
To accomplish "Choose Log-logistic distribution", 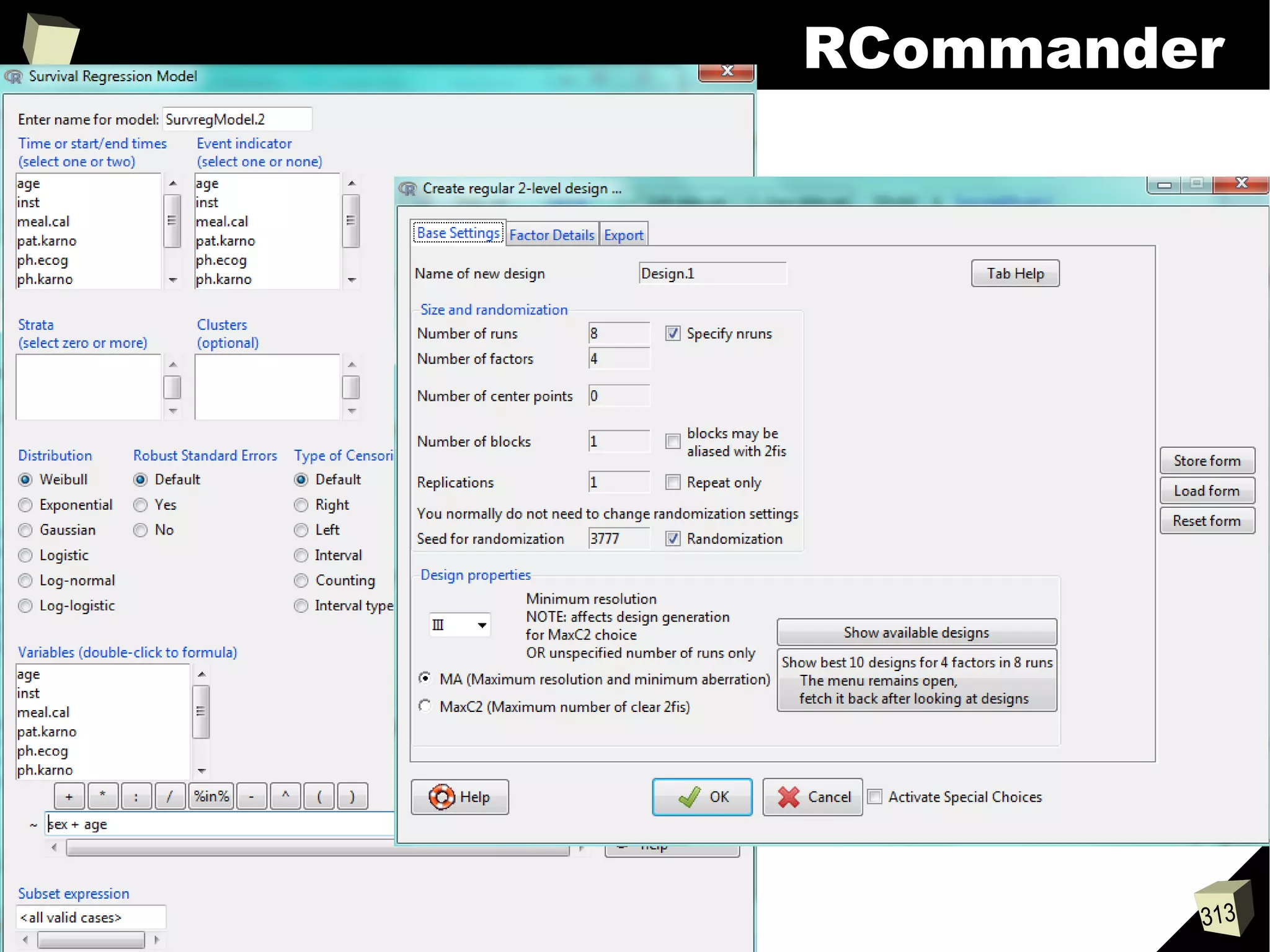I will click(25, 606).
